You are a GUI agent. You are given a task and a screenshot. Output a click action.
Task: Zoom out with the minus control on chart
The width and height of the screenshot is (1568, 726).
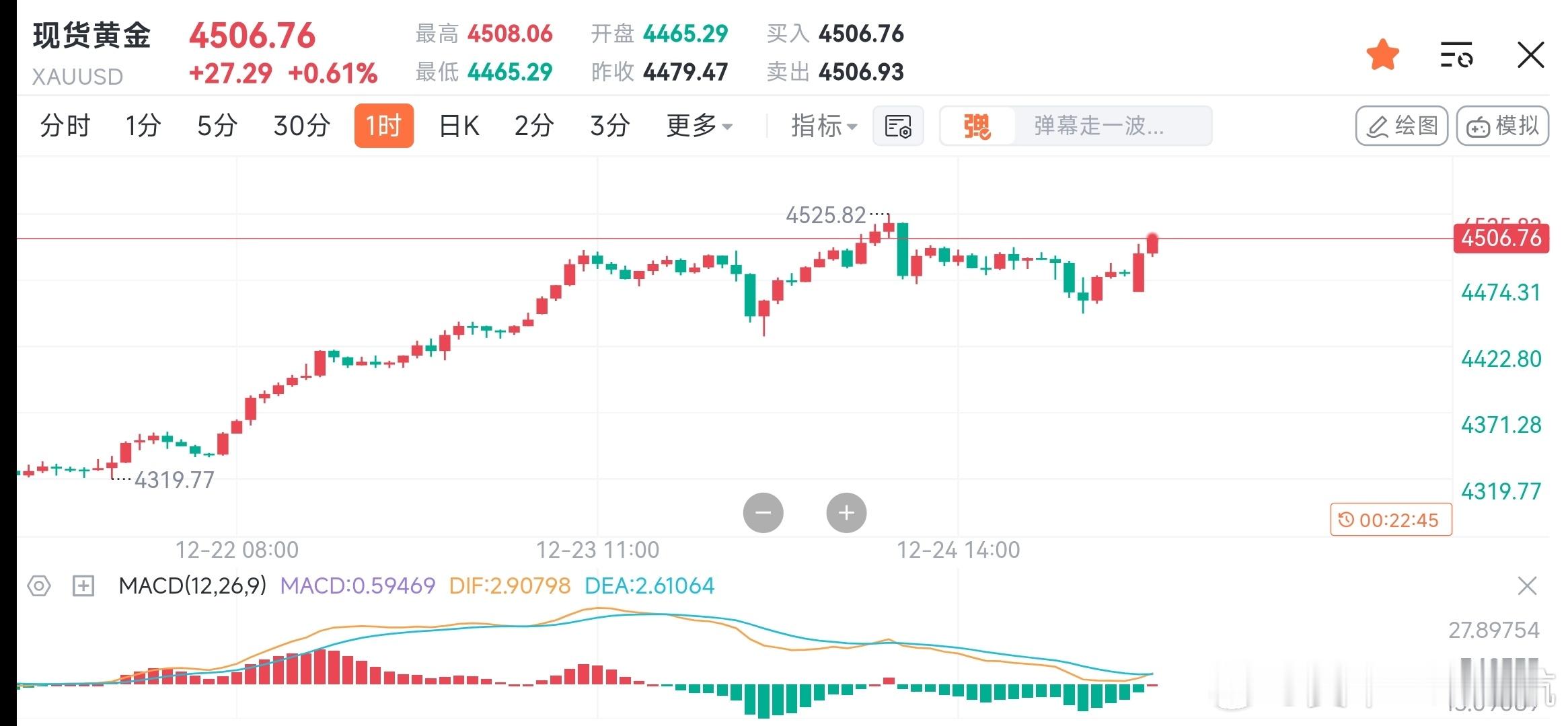pos(763,512)
